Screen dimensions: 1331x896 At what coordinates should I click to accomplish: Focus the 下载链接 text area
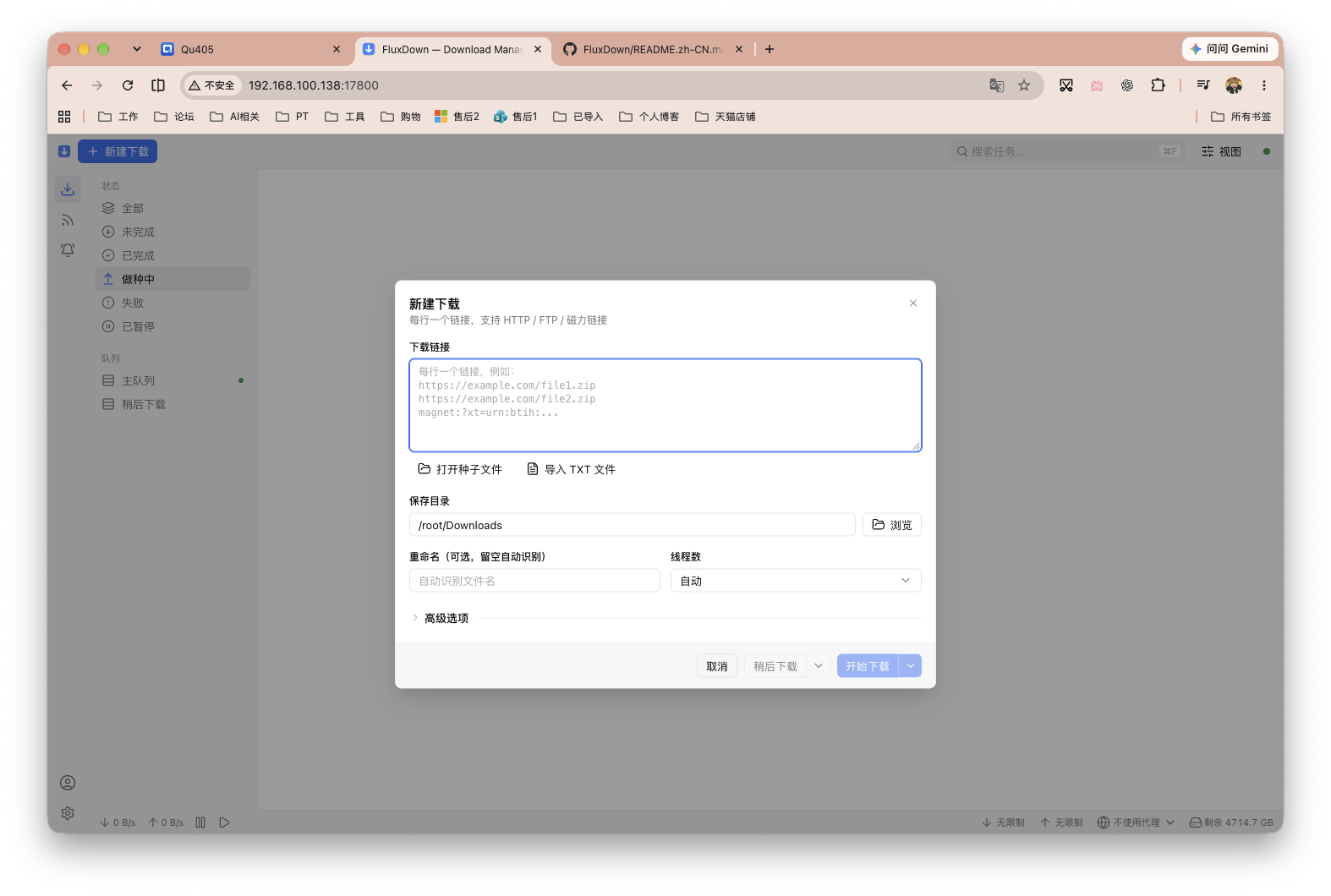665,406
